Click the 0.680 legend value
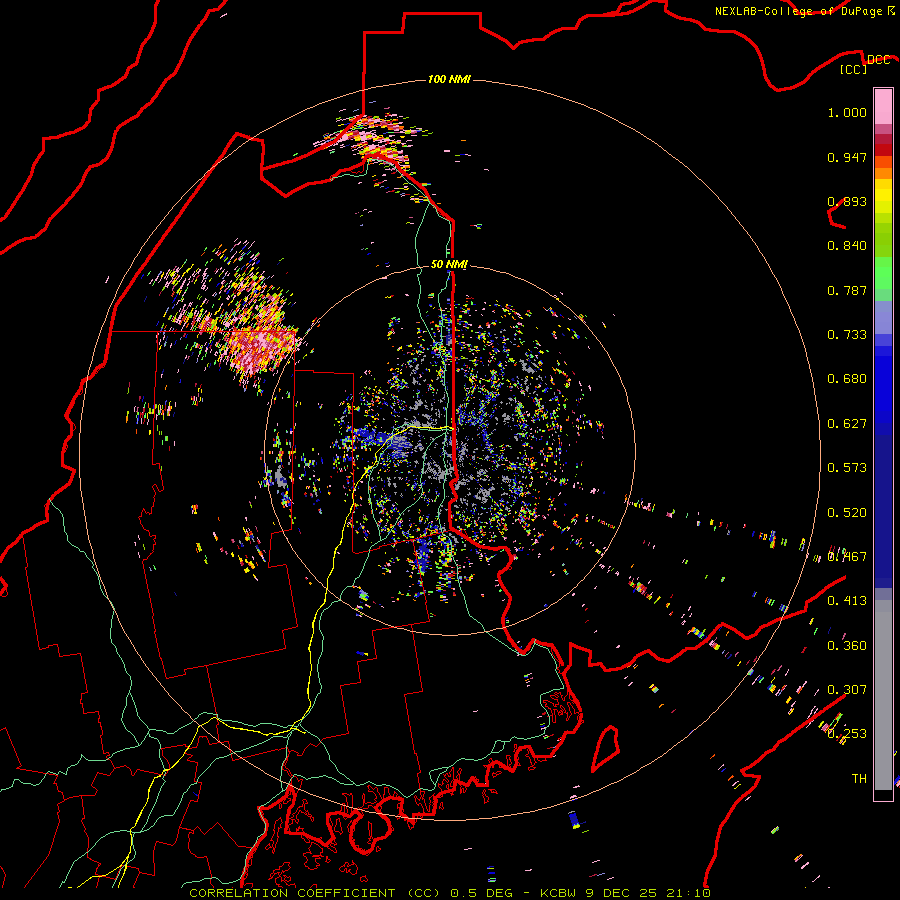Image resolution: width=900 pixels, height=900 pixels. 847,379
